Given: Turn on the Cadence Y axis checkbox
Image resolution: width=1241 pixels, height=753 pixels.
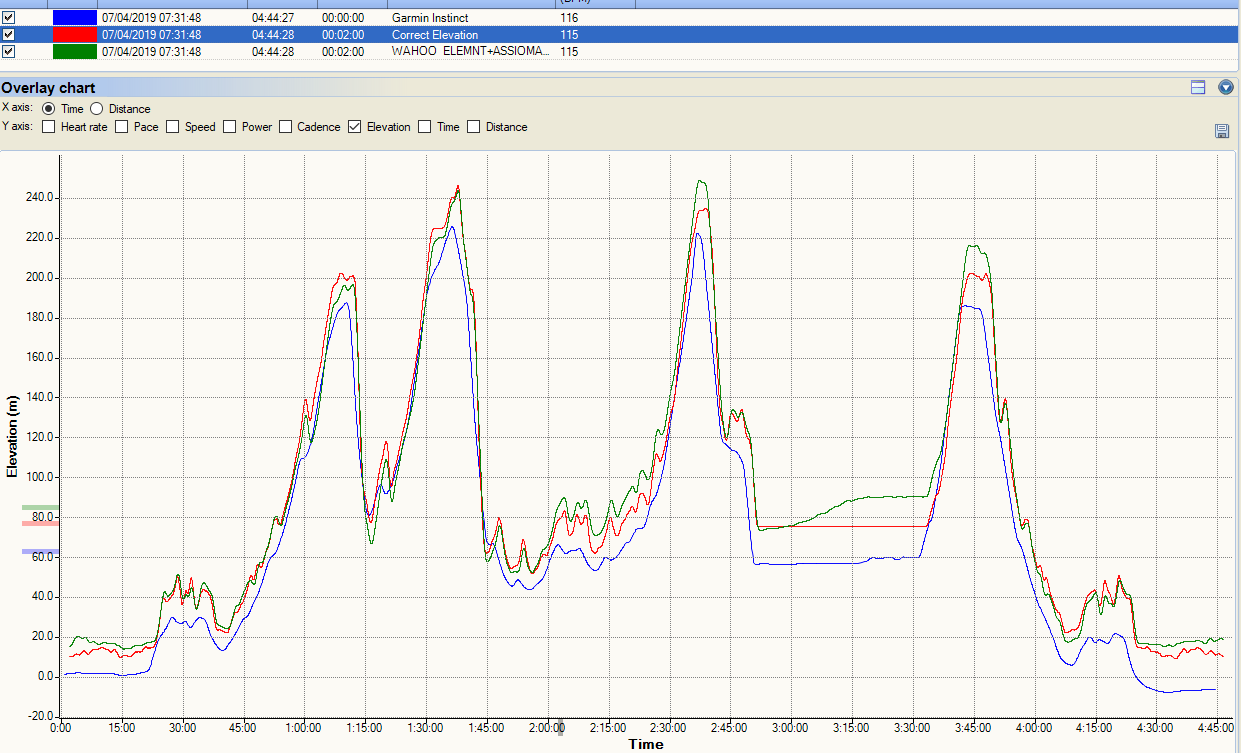Looking at the screenshot, I should [x=286, y=127].
